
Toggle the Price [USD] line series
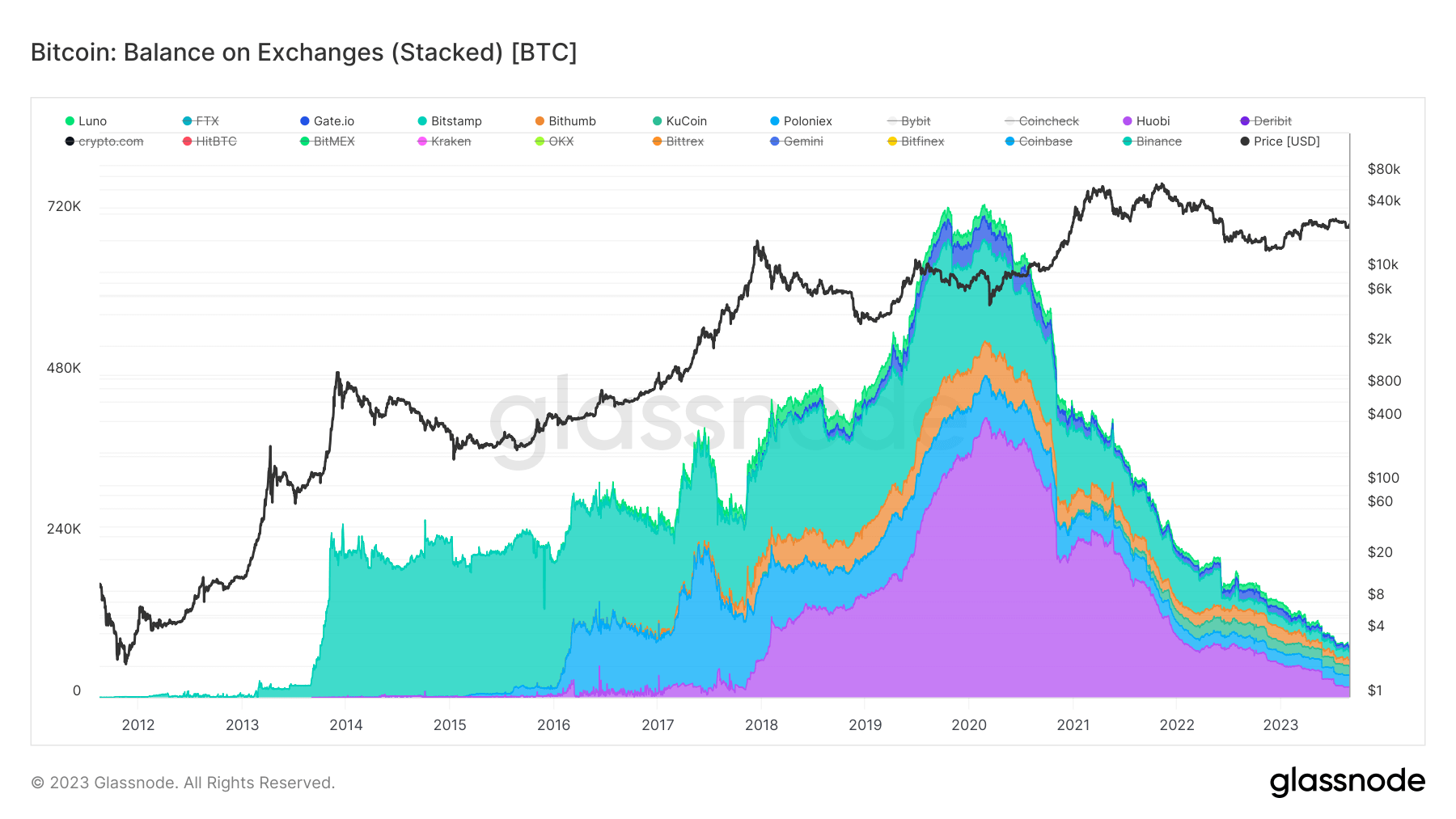click(1280, 141)
